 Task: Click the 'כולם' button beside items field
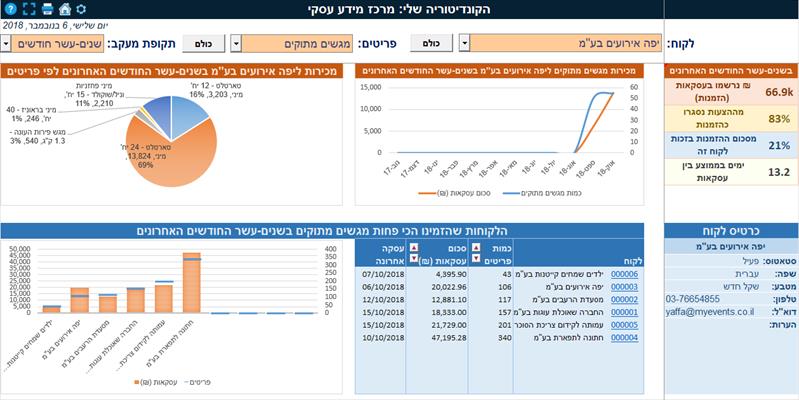(x=203, y=43)
